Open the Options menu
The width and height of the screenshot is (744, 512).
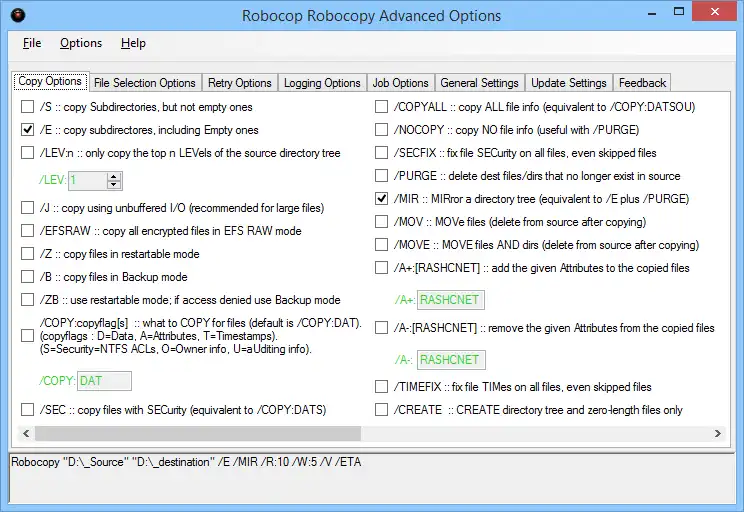tap(81, 43)
